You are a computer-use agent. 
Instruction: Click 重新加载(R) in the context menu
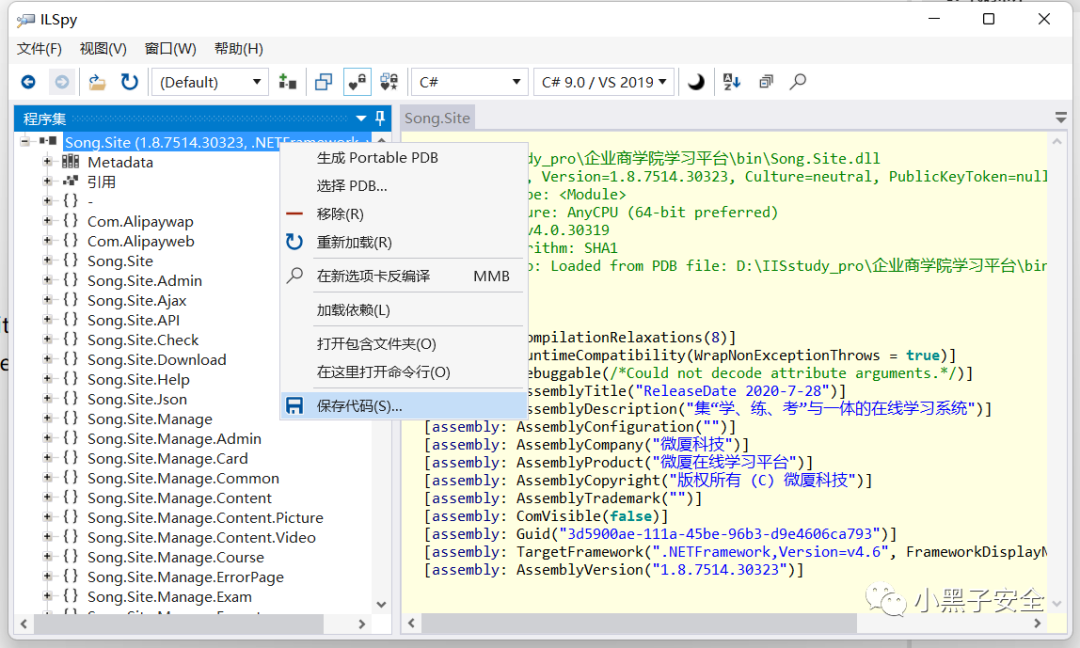pos(404,242)
